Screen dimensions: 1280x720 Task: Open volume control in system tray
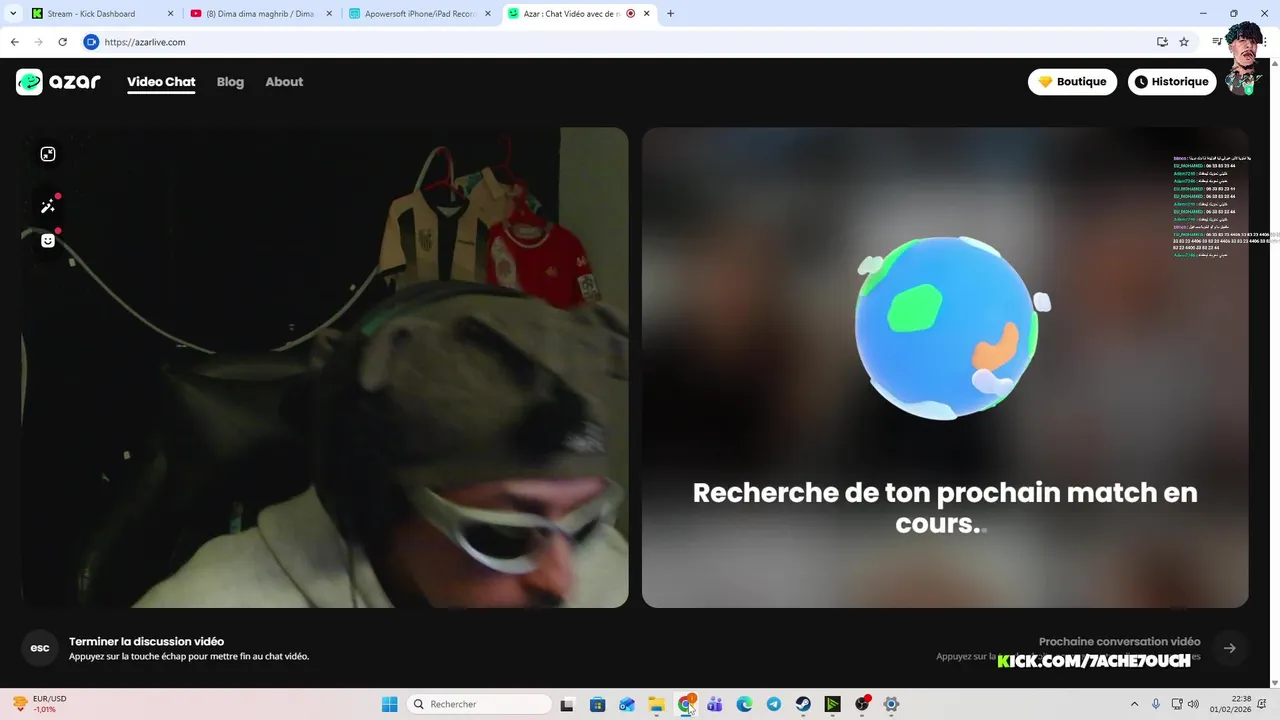1193,704
